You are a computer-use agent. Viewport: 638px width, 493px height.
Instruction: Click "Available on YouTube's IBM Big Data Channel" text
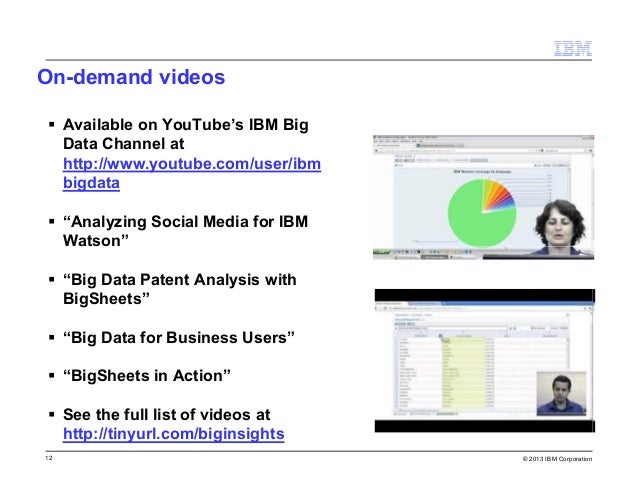[186, 134]
